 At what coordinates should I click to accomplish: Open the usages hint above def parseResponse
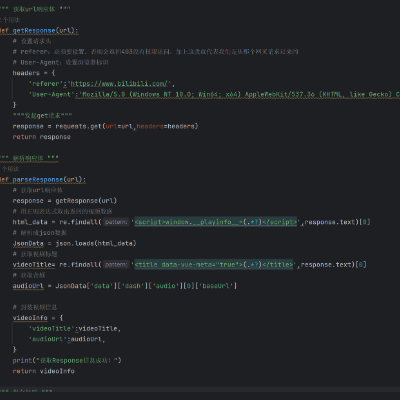point(10,169)
